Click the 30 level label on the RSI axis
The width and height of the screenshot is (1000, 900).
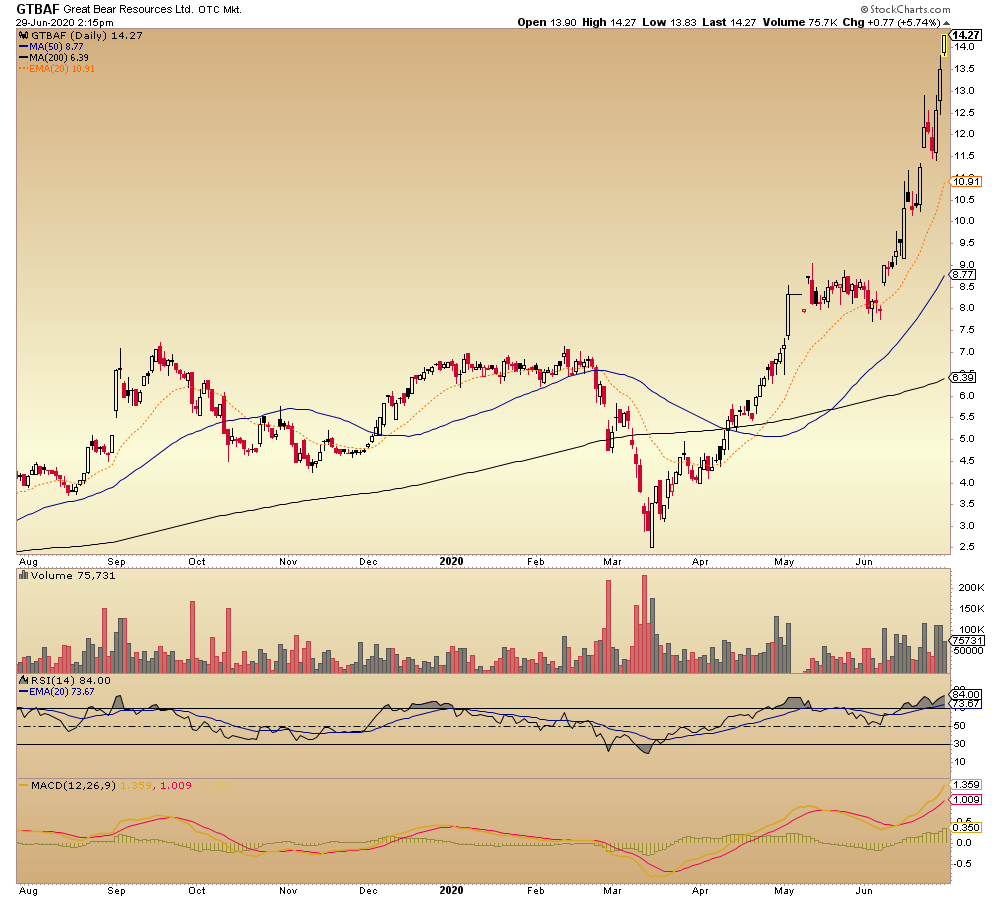(959, 744)
